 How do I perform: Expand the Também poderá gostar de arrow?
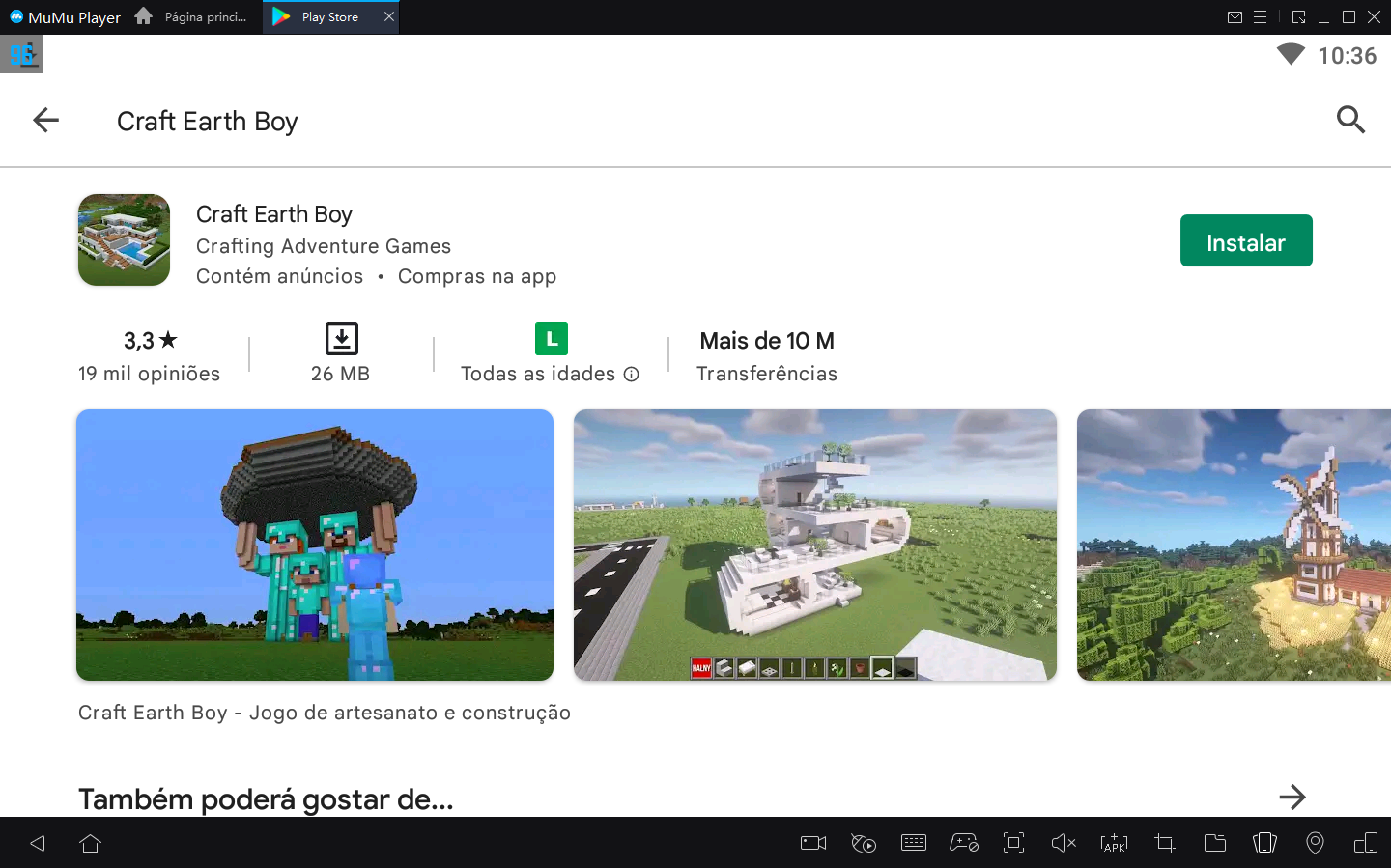[1292, 797]
